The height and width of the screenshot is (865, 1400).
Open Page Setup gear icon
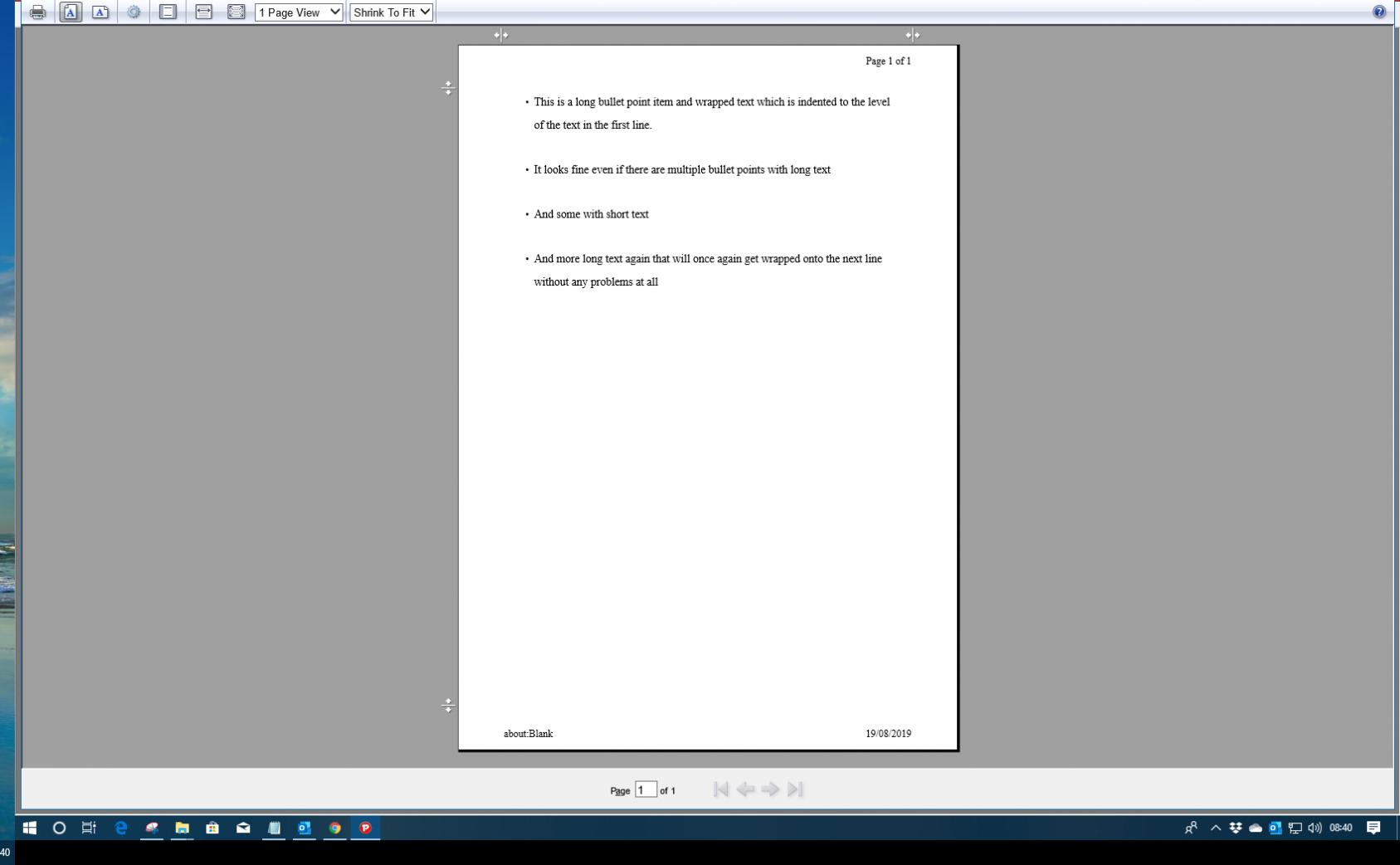click(134, 12)
